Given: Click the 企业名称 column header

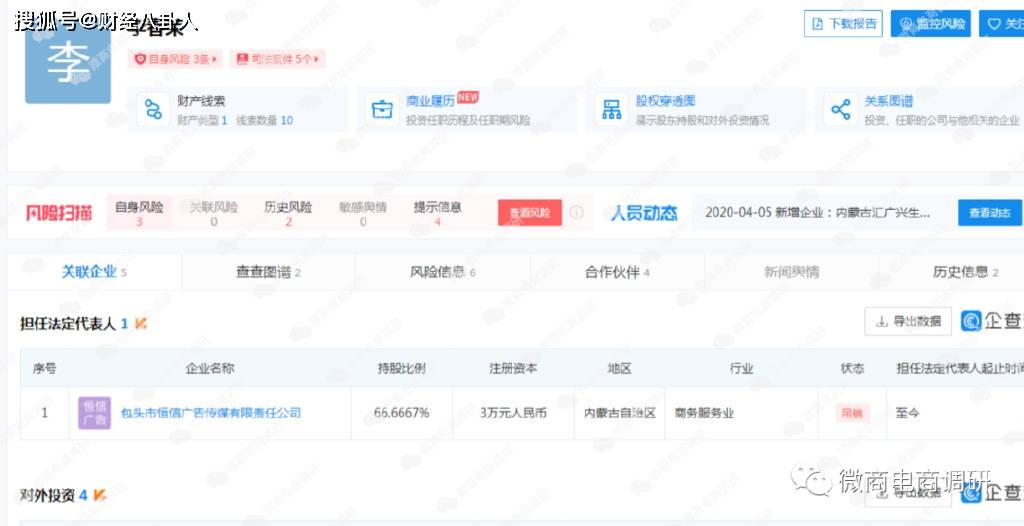Looking at the screenshot, I should pos(210,368).
